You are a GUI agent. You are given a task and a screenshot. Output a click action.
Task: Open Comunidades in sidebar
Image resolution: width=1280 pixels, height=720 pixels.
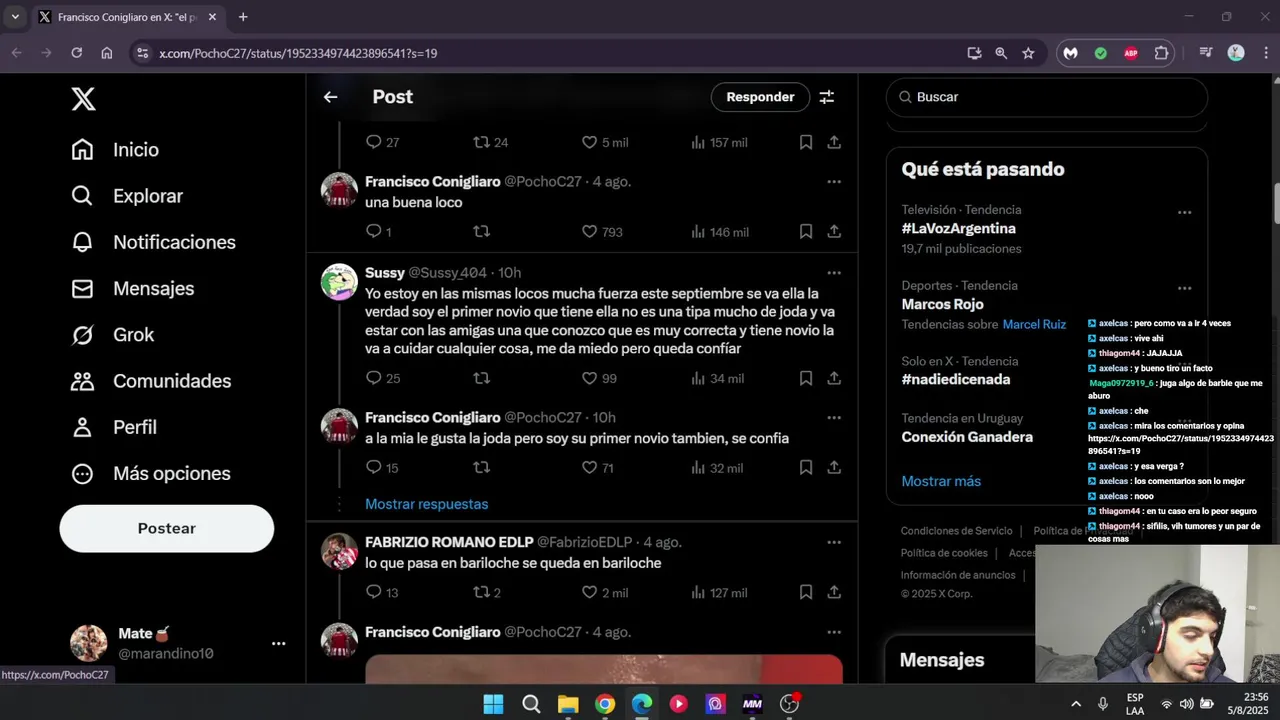pos(151,381)
